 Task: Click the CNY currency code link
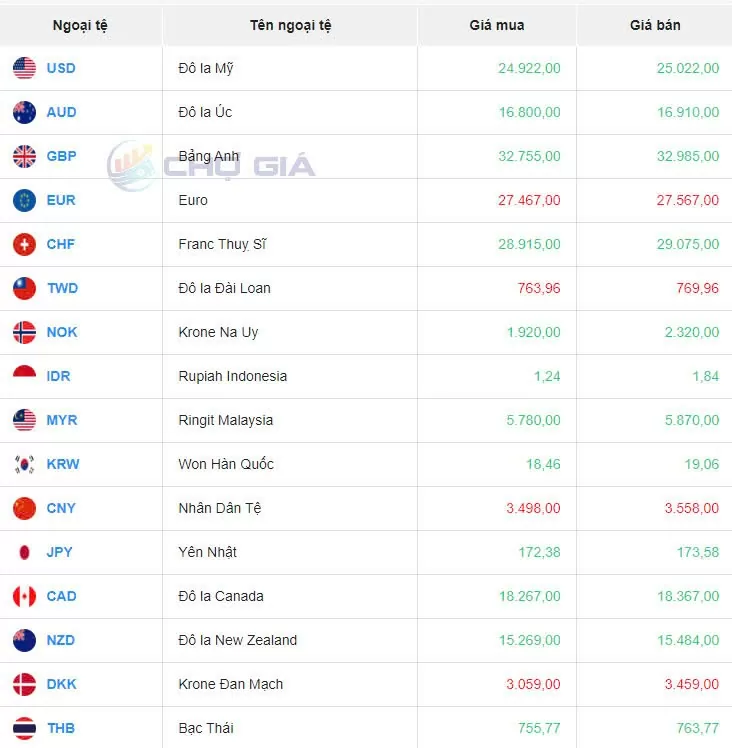coord(61,508)
